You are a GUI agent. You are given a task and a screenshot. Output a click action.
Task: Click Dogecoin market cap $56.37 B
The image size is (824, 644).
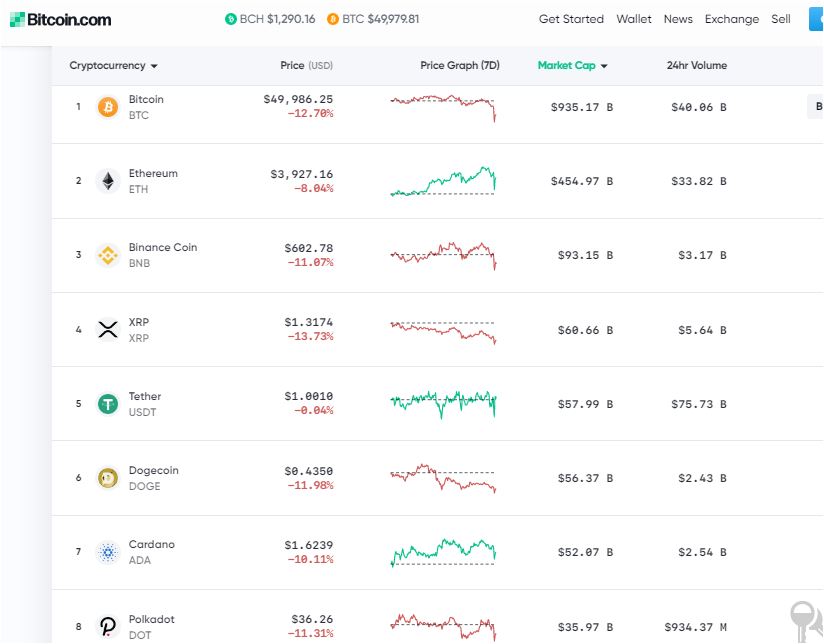585,478
